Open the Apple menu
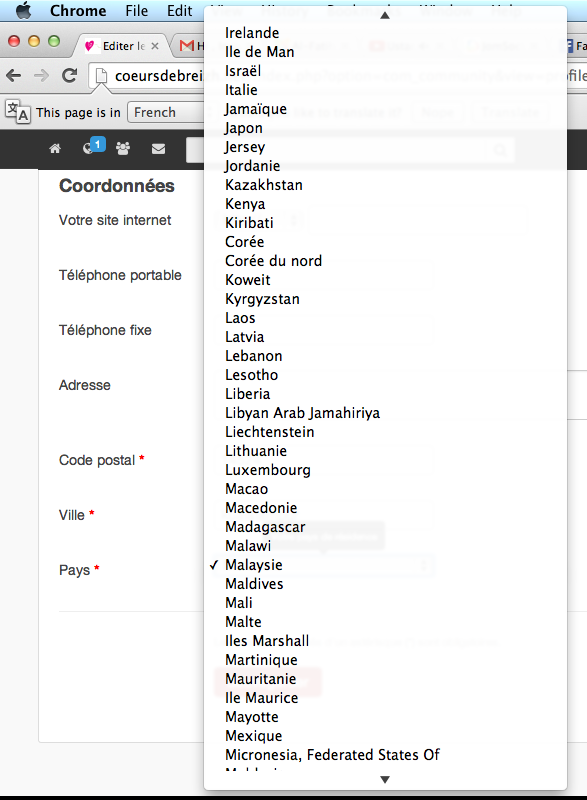Viewport: 587px width, 800px height. coord(23,10)
